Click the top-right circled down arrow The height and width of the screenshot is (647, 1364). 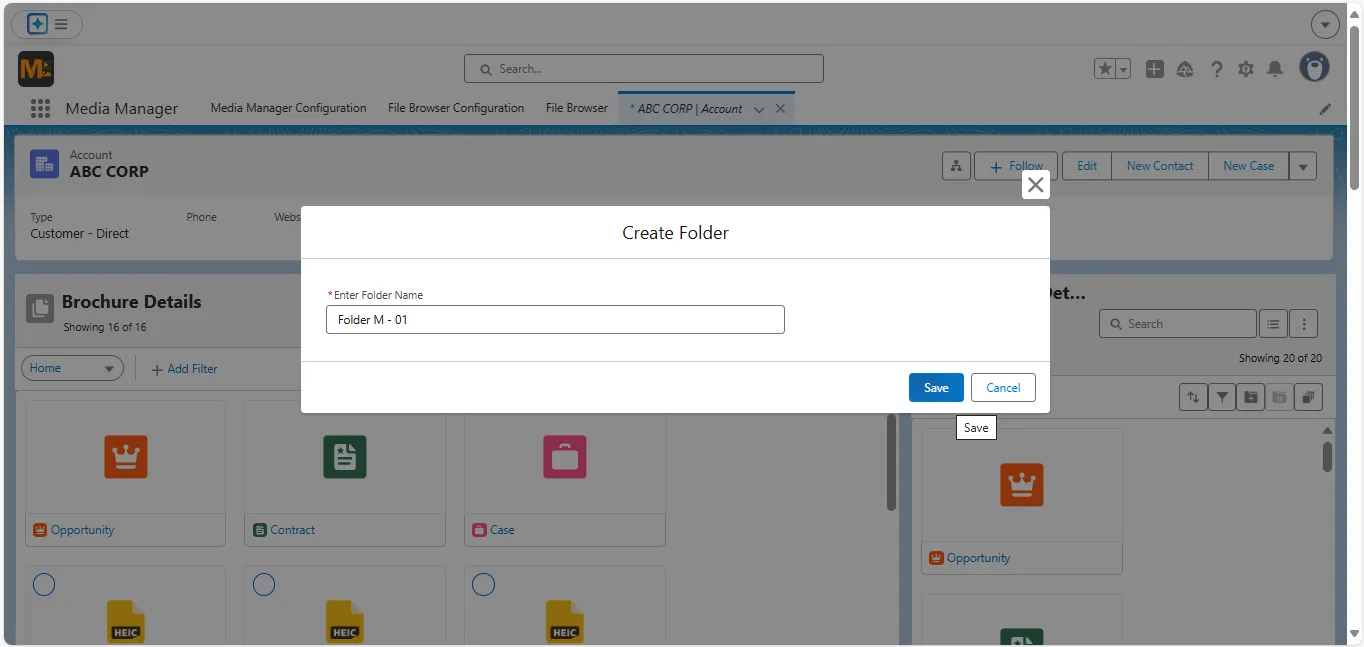1325,24
